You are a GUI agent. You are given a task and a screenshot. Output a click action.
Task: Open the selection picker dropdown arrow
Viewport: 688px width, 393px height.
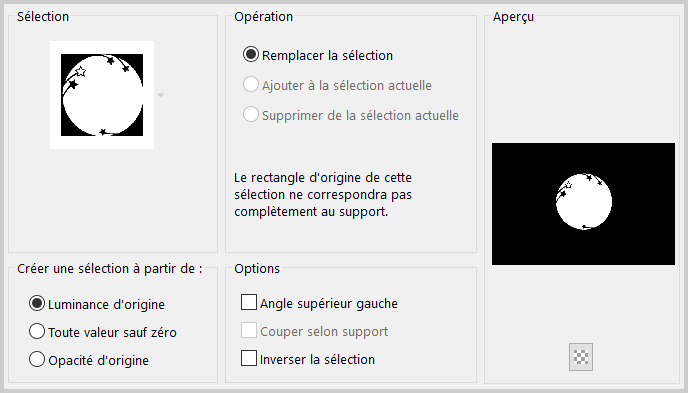coord(161,95)
